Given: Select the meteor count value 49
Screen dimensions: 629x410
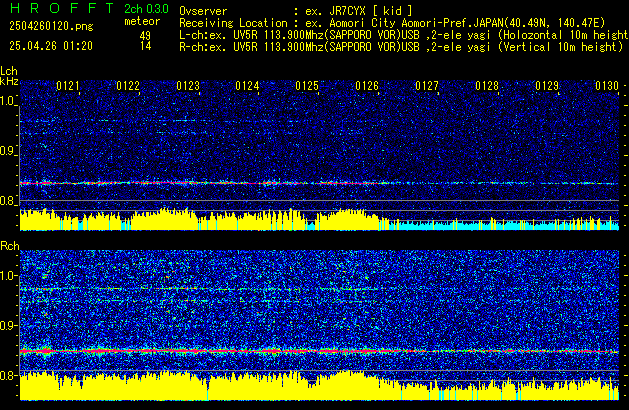Looking at the screenshot, I should point(145,36).
